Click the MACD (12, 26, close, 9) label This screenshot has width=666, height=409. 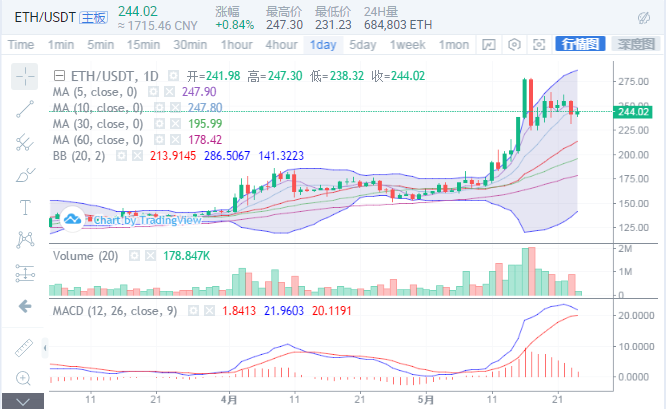coord(115,311)
